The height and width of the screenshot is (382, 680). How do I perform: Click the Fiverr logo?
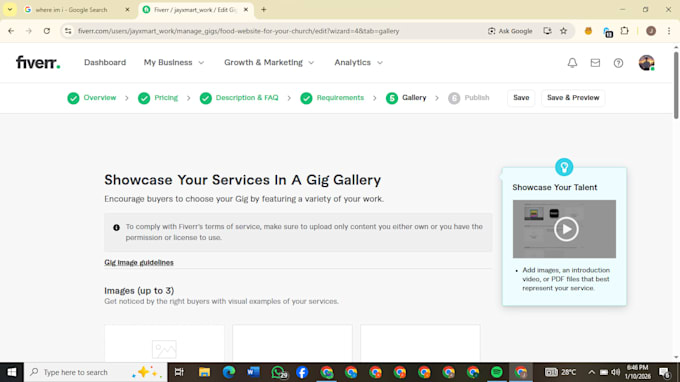38,62
